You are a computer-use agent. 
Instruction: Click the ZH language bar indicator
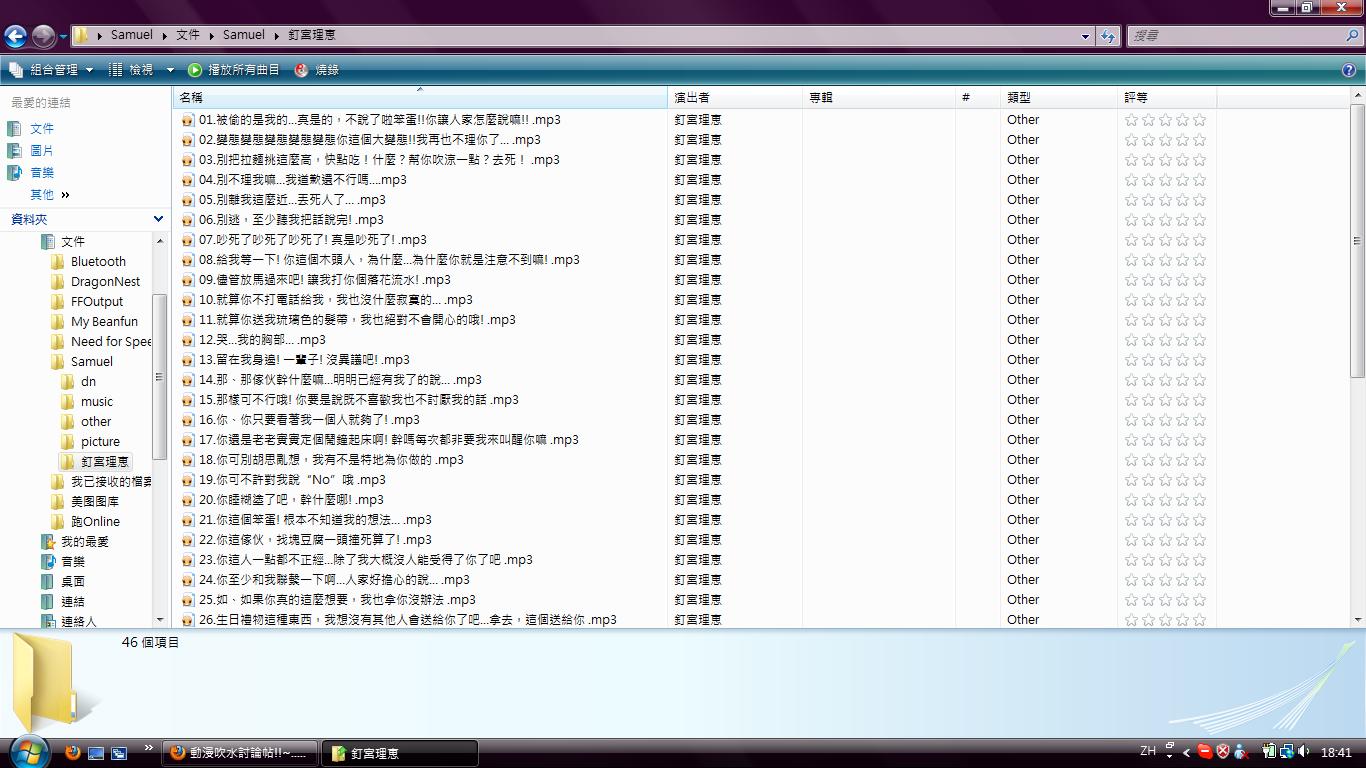coord(1148,751)
